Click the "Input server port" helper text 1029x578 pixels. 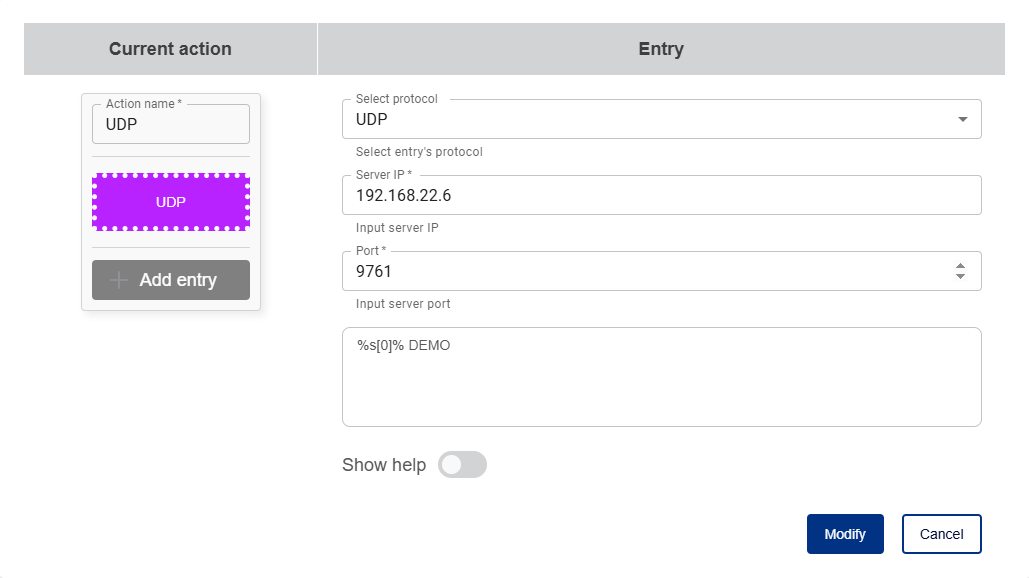click(403, 304)
